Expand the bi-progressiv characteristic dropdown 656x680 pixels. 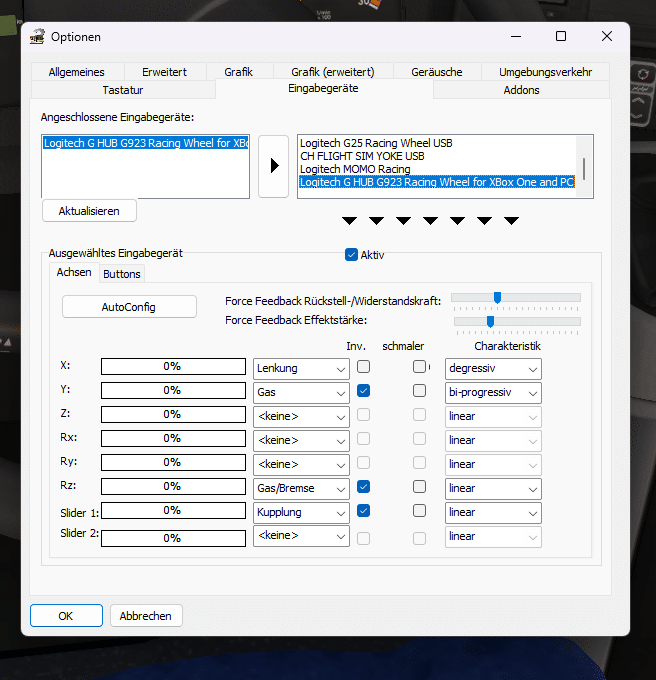pos(493,393)
